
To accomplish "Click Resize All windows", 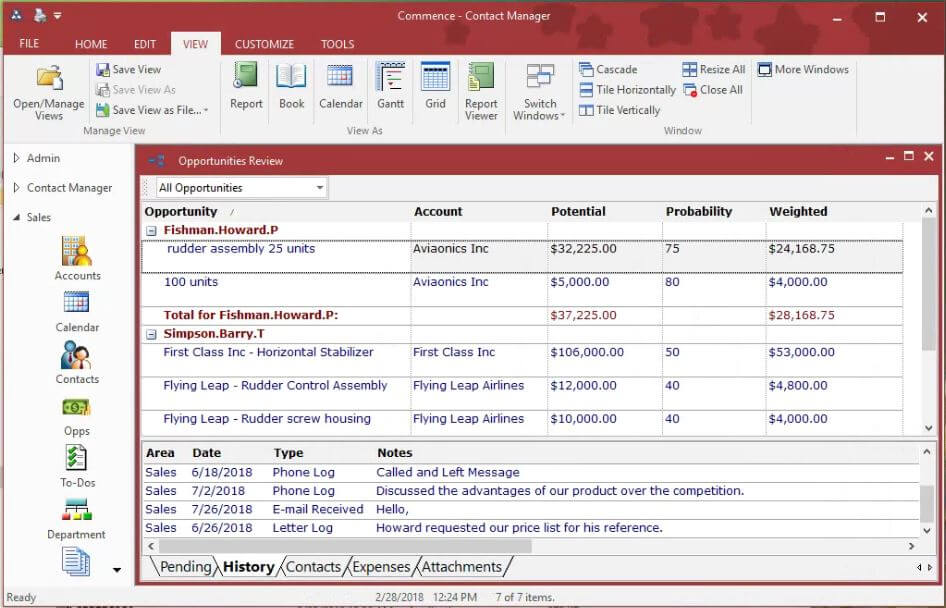I will [x=714, y=69].
